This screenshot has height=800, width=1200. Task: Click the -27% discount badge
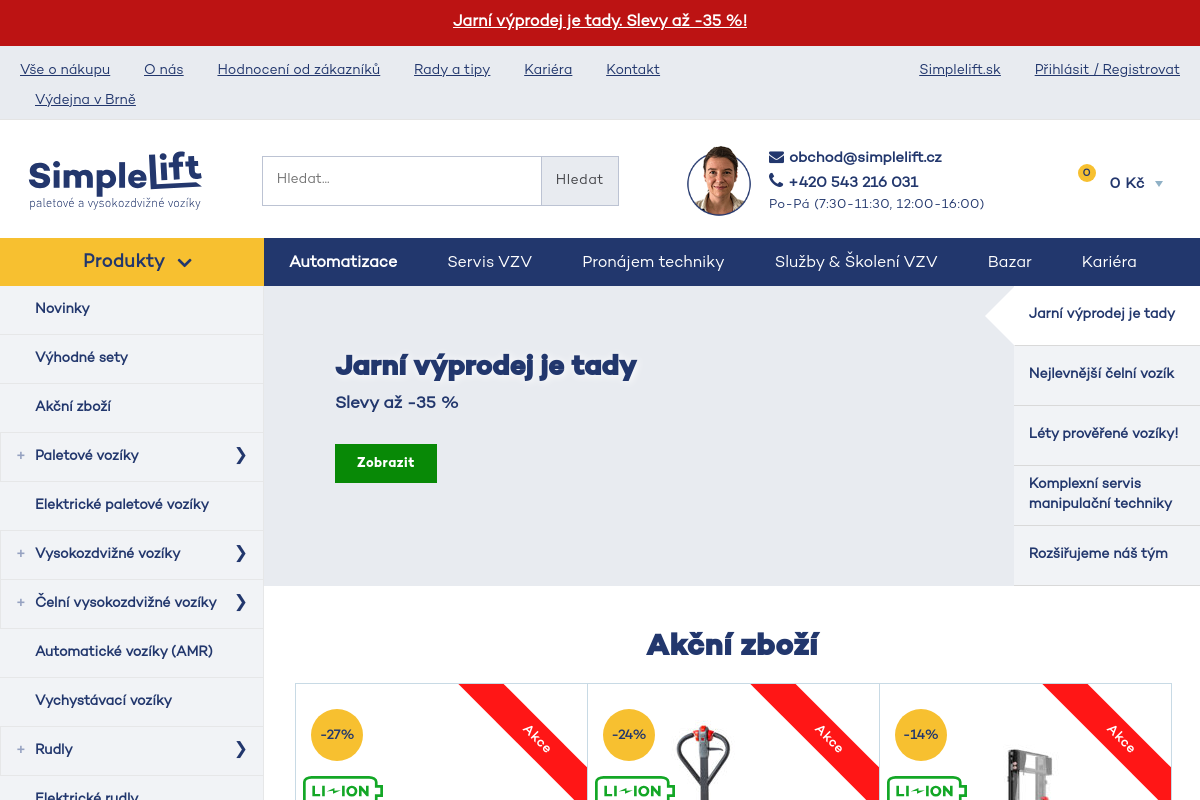point(337,734)
